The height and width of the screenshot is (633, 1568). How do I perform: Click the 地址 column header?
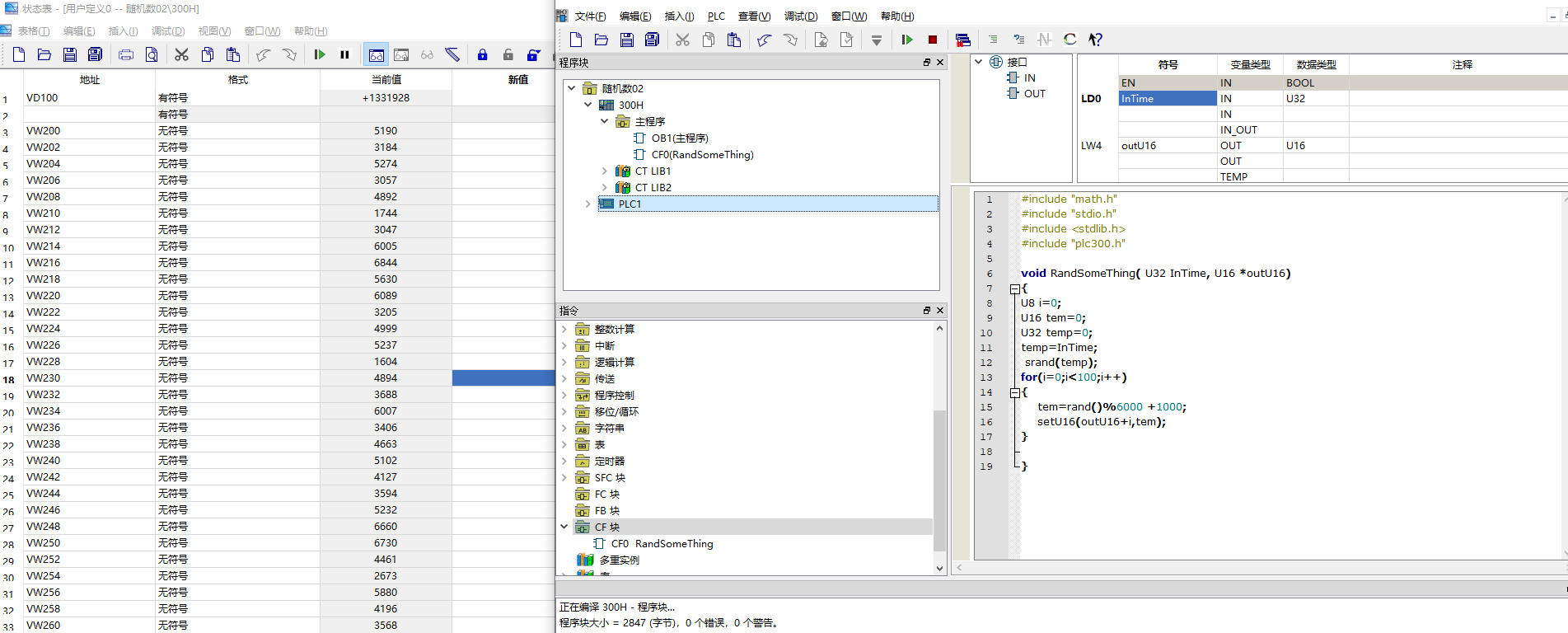pyautogui.click(x=89, y=80)
